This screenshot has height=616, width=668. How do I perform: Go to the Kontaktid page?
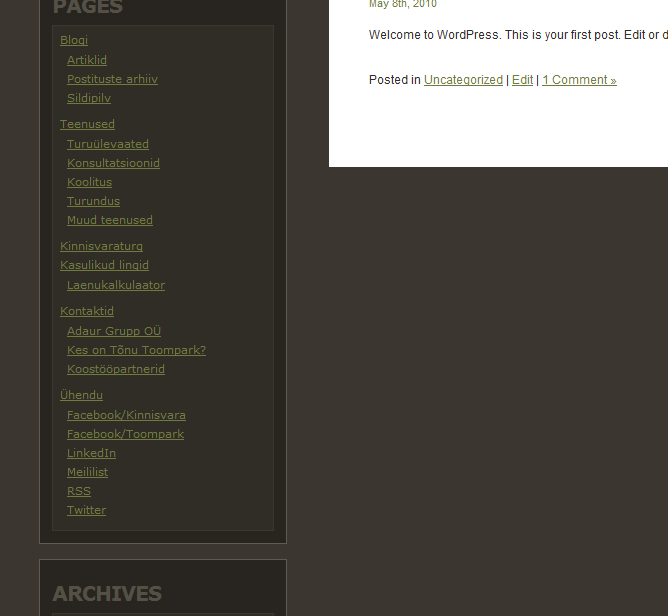coord(87,311)
